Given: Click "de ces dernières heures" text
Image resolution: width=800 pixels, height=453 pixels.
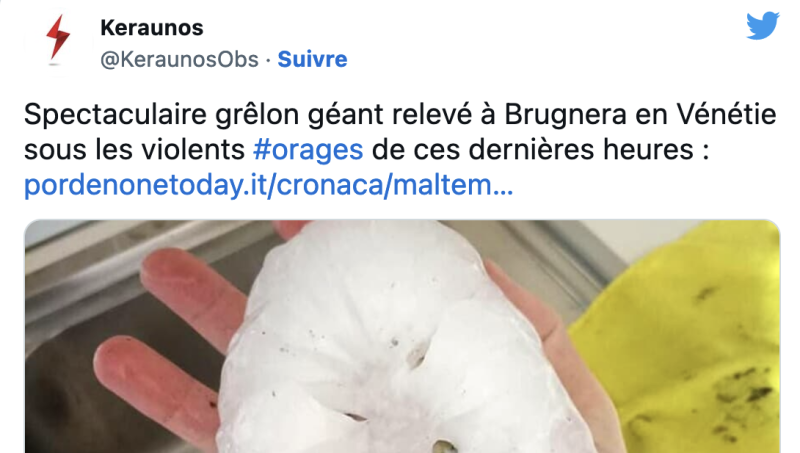Looking at the screenshot, I should (533, 150).
